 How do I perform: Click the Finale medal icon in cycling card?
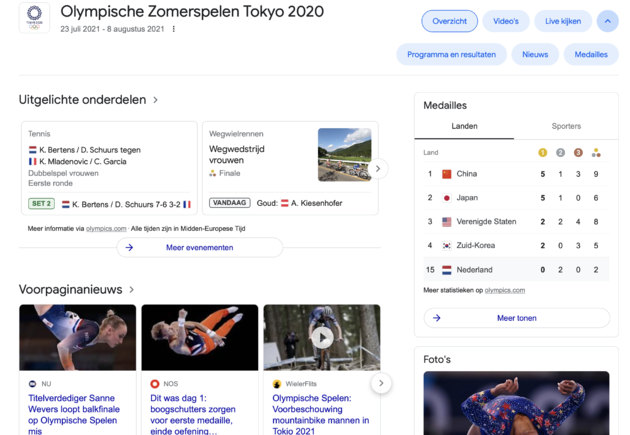pos(213,173)
